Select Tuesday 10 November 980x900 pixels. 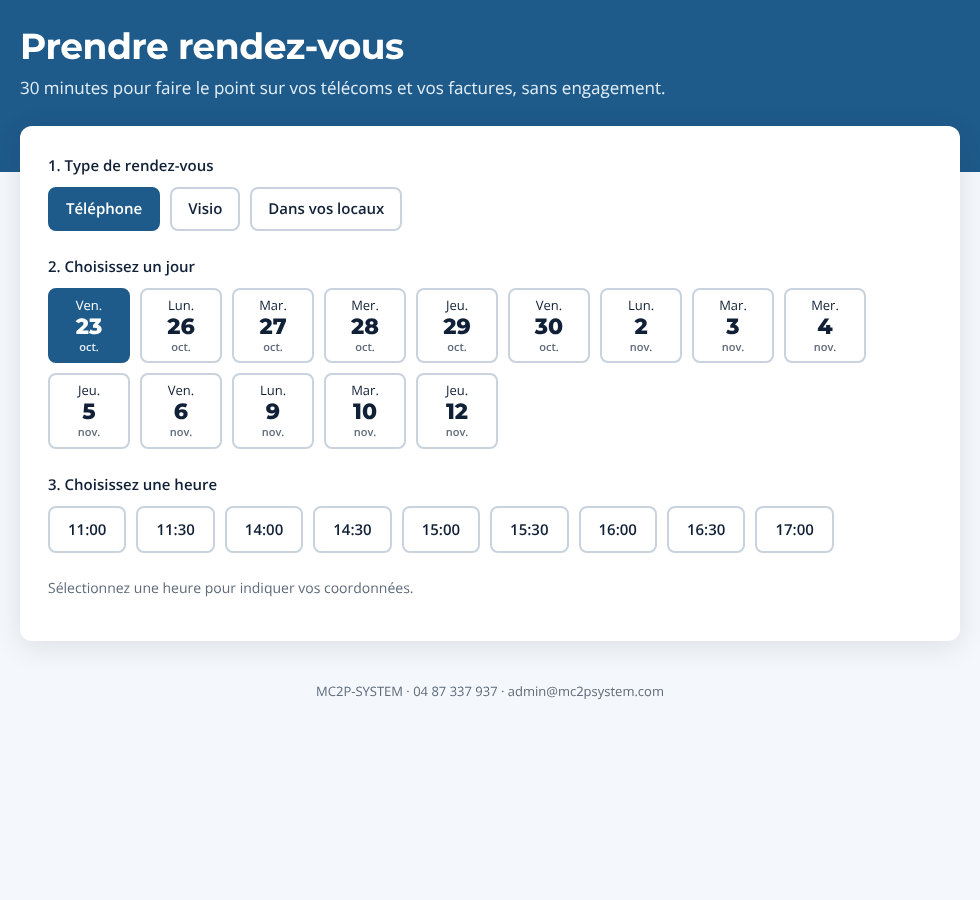[x=365, y=411]
